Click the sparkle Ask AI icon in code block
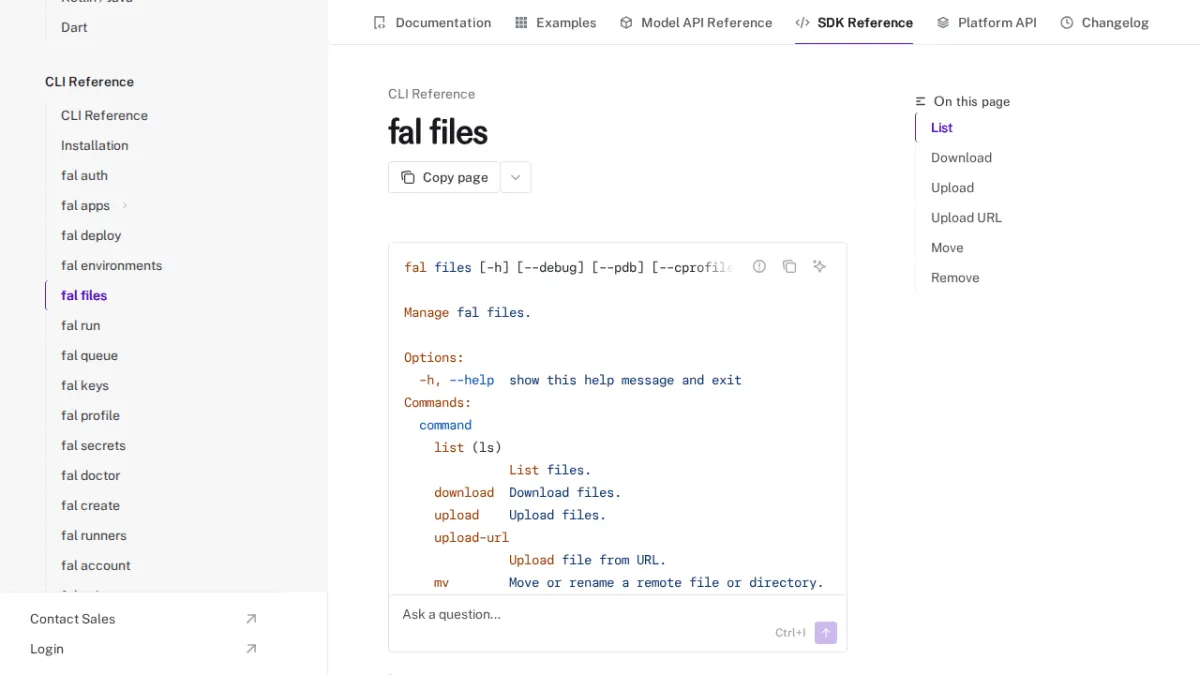This screenshot has height=675, width=1200. 820,266
